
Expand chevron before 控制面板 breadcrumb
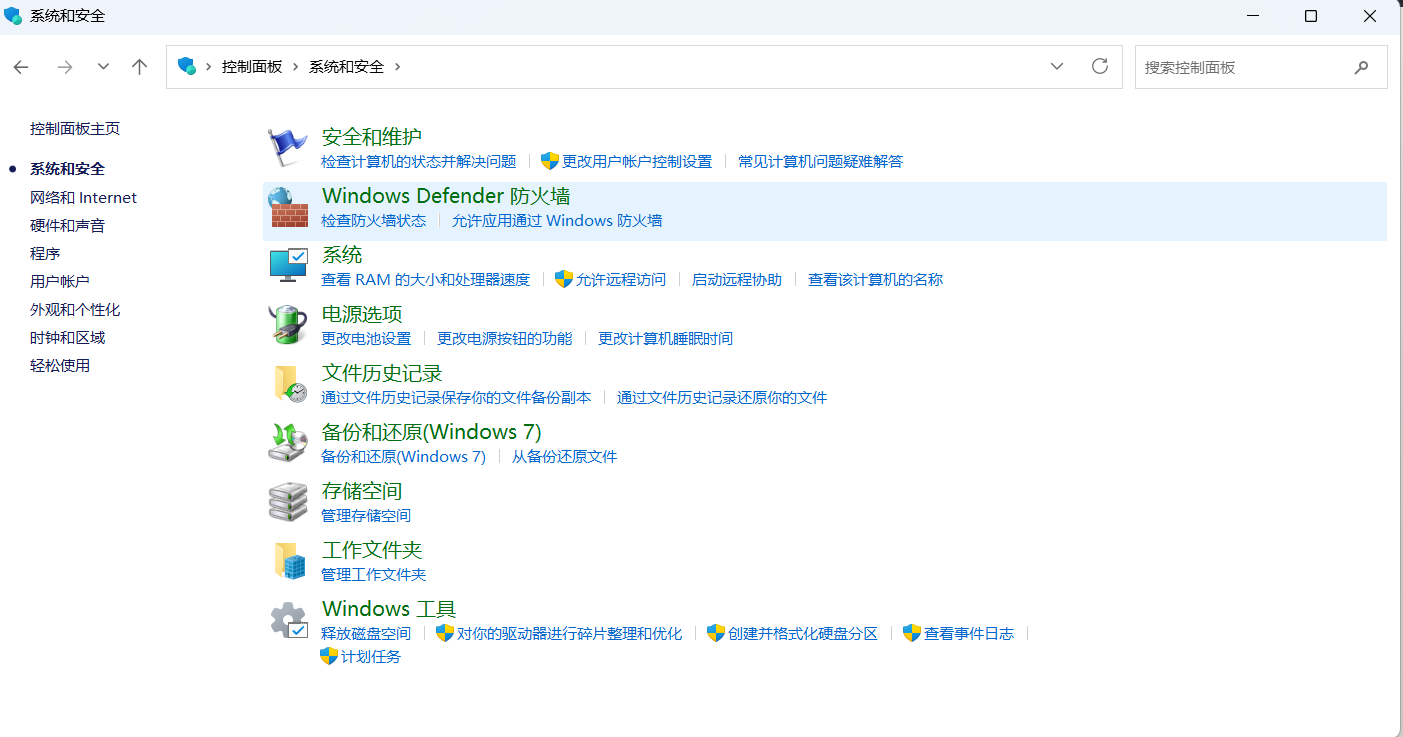click(209, 67)
